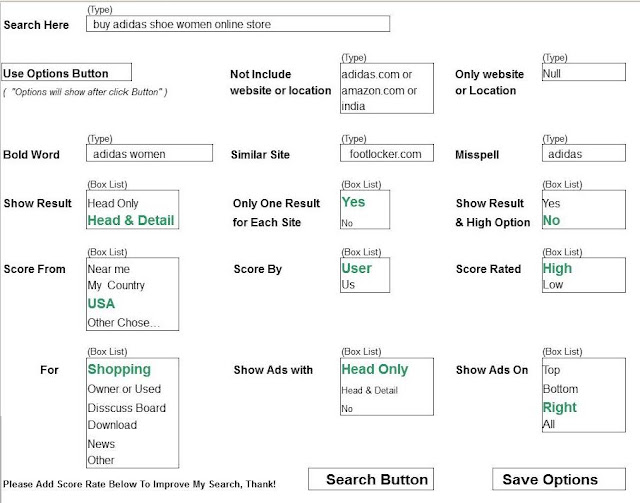Choose Head & Detail in Show Ads with
Viewport: 640px width, 503px height.
(369, 390)
